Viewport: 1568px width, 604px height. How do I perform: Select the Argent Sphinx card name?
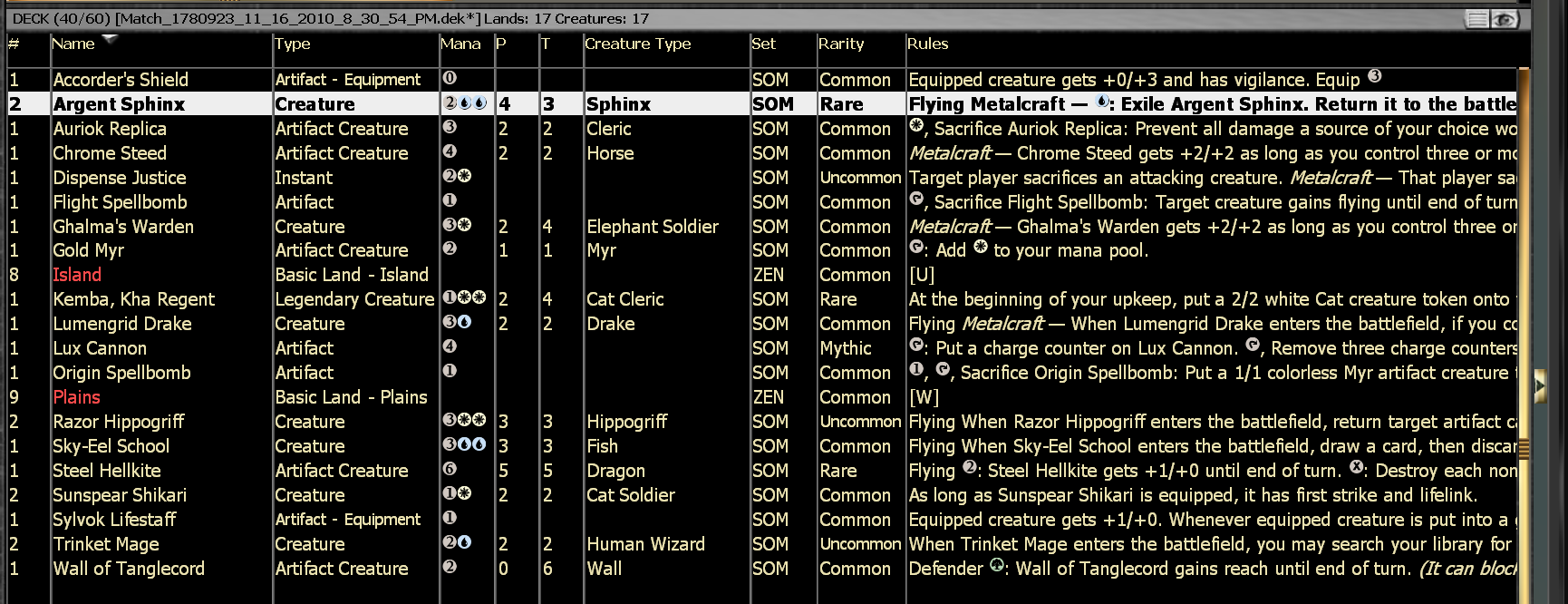tap(119, 104)
